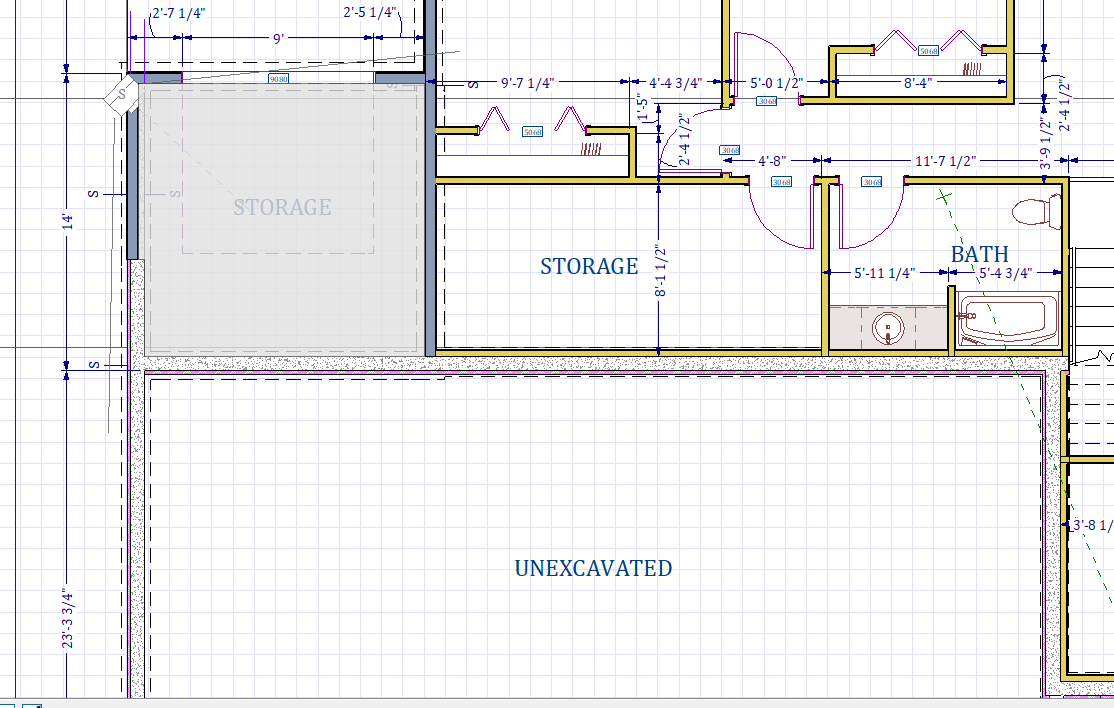Click the diamond S marker at wall corner
Screen dimensions: 1114x708
[122, 95]
